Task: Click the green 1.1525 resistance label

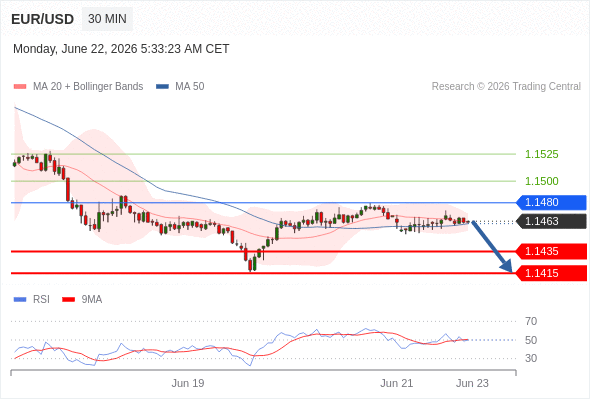Action: pos(541,154)
